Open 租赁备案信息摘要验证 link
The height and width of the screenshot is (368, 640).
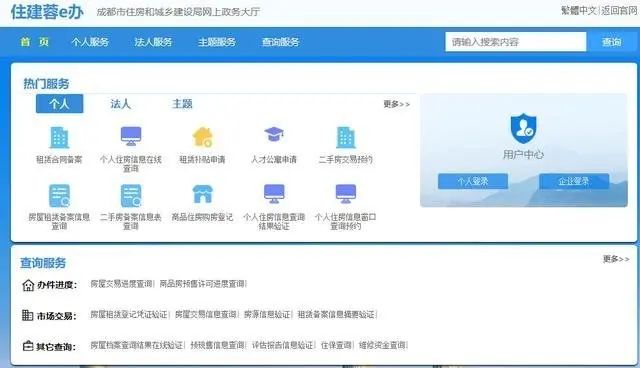336,314
